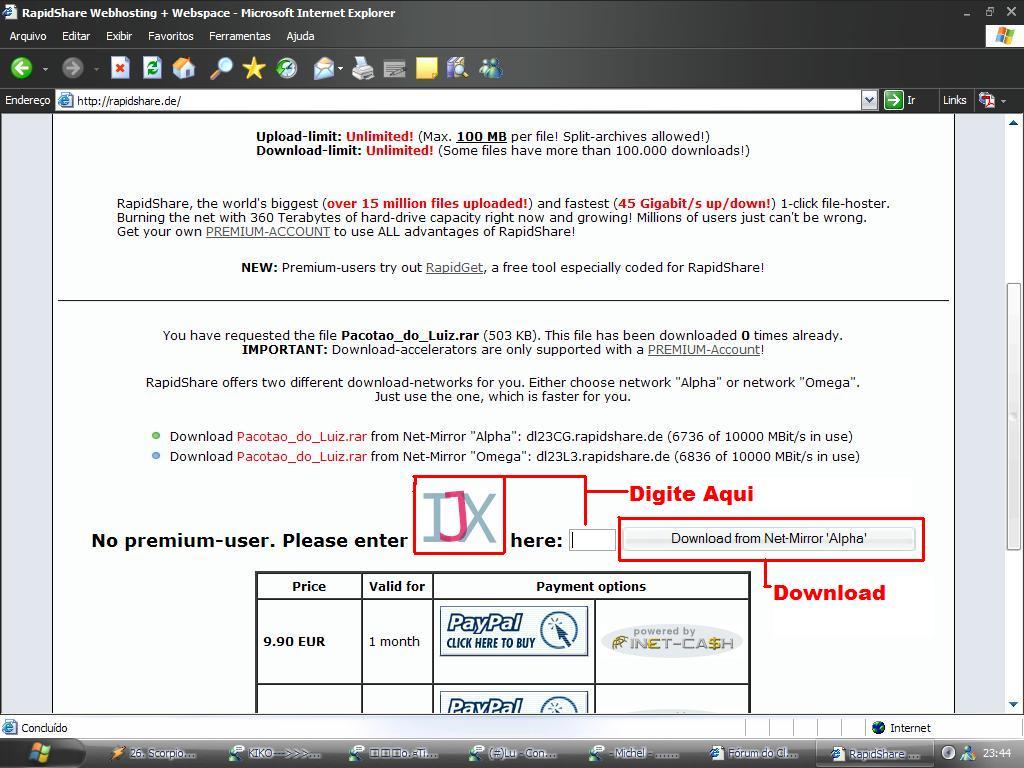Click the icon right of Links
Viewport: 1024px width, 768px height.
pos(986,101)
